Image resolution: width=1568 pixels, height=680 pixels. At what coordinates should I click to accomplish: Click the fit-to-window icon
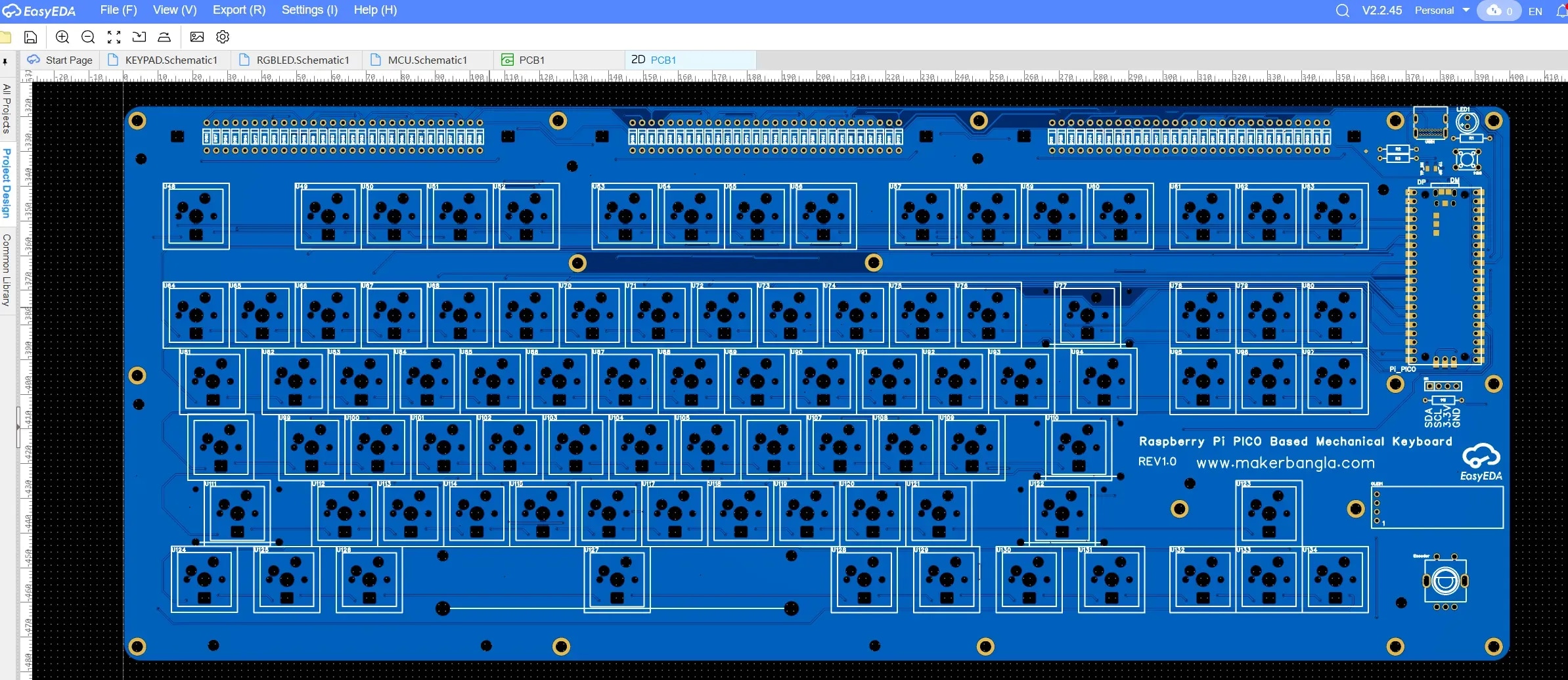(114, 37)
